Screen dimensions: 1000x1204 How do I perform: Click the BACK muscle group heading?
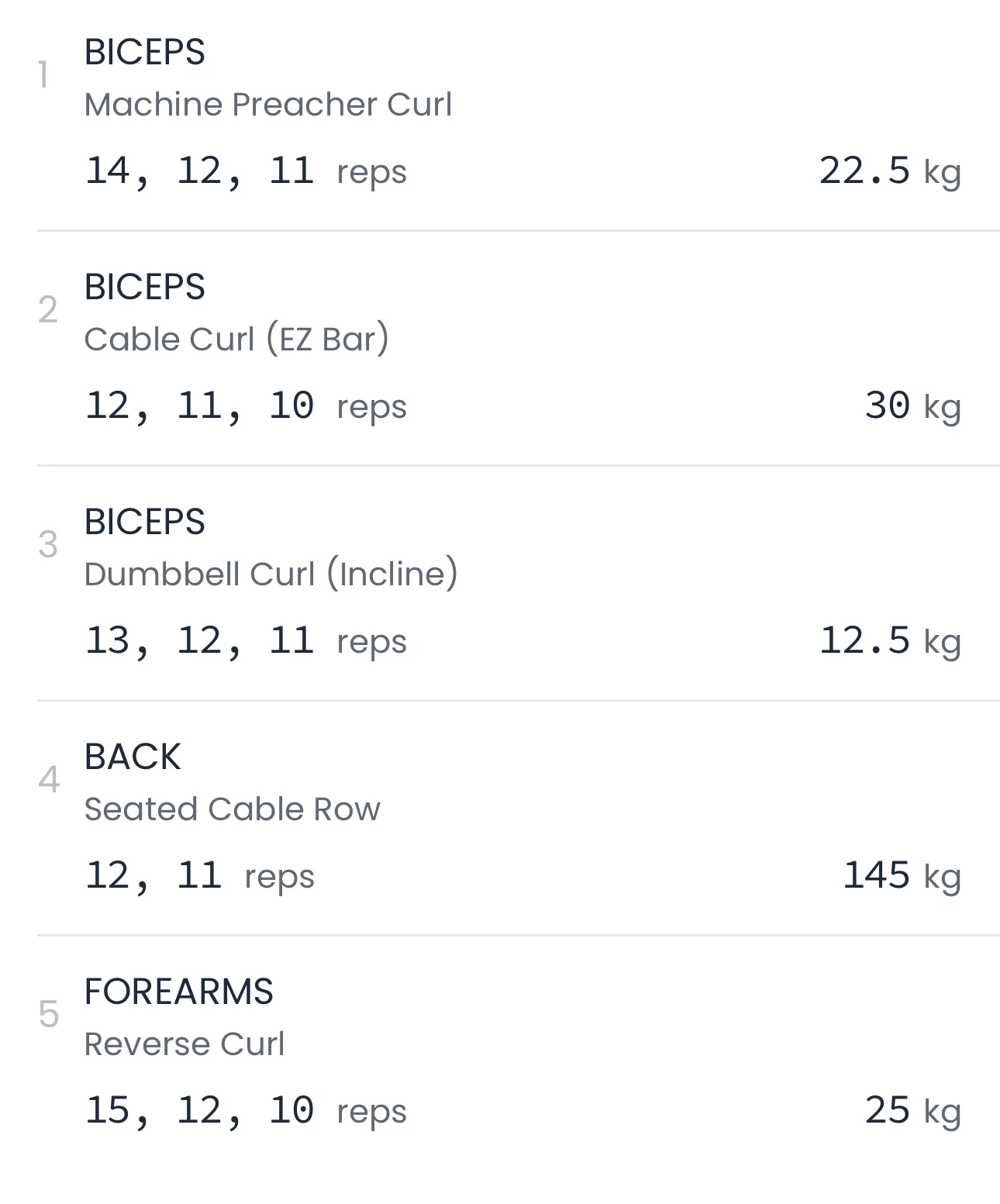(x=133, y=757)
